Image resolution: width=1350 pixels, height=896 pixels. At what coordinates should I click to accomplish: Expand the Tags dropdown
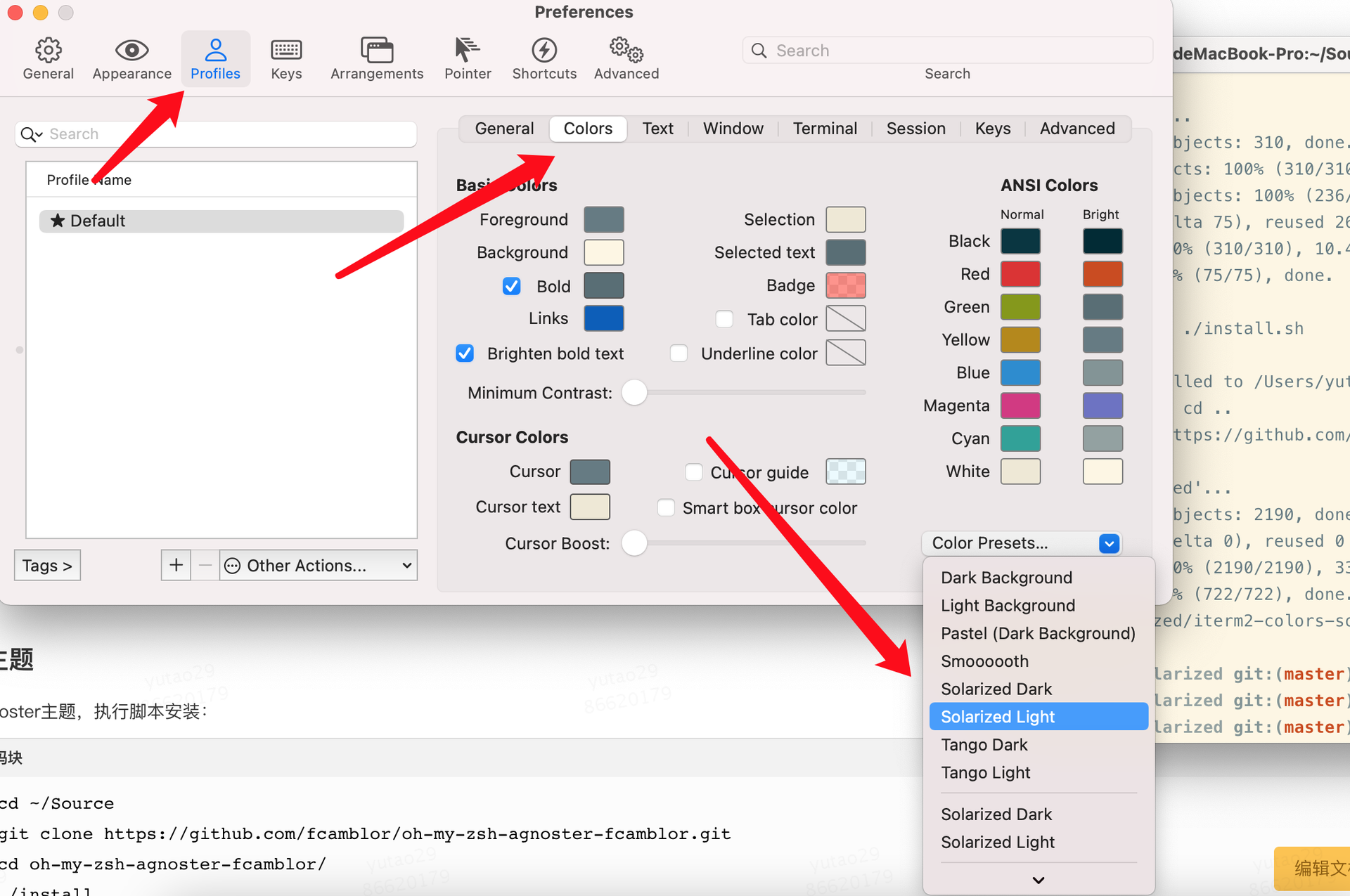[x=49, y=565]
